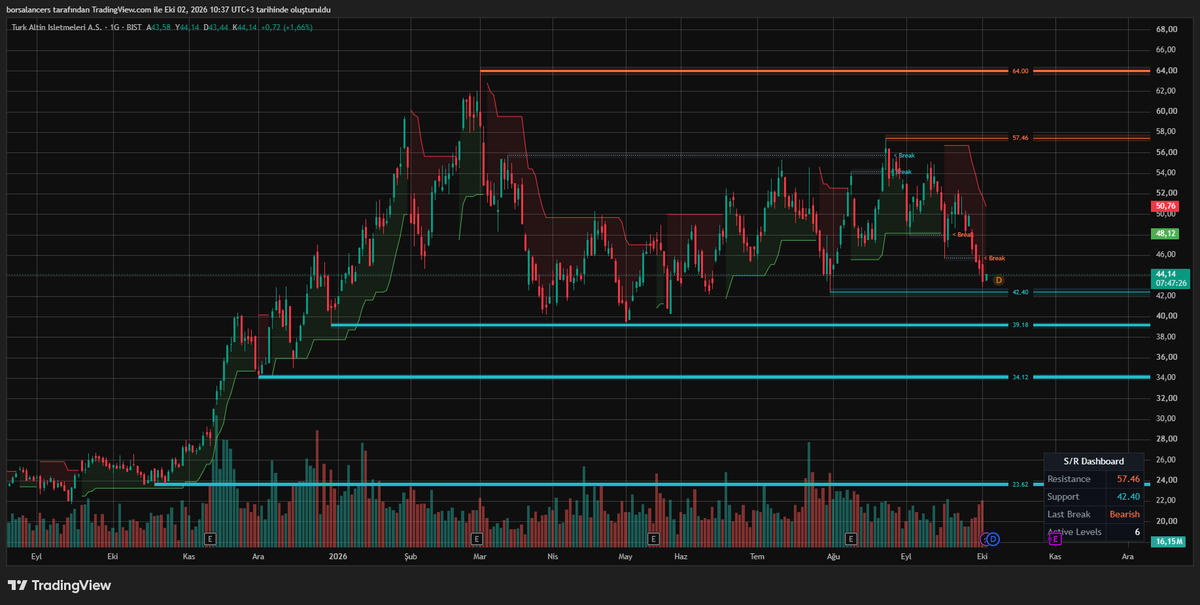Screen dimensions: 1200x605
Task: Click the Şub label on time axis
Action: (408, 555)
